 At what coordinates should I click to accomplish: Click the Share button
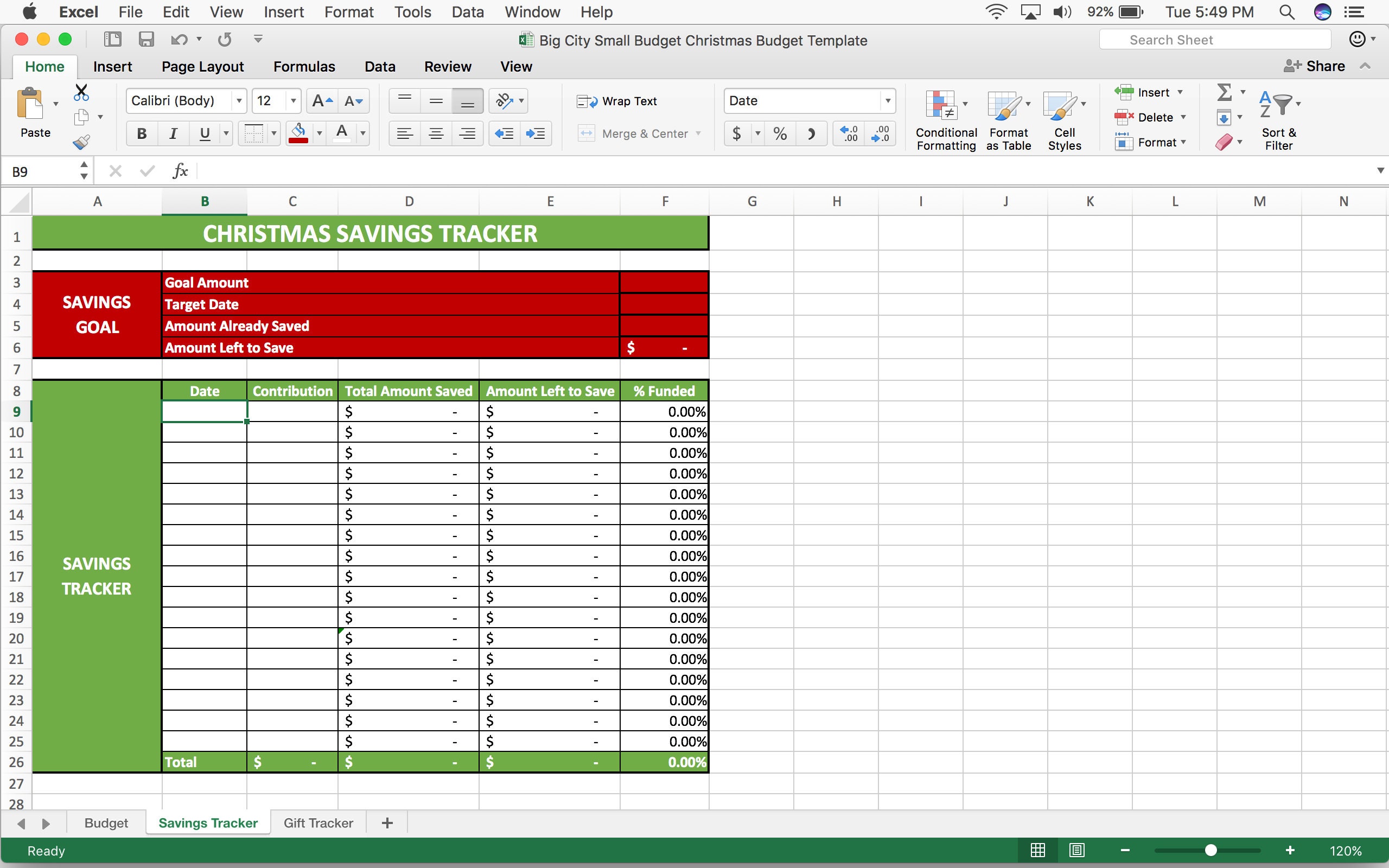tap(1314, 66)
